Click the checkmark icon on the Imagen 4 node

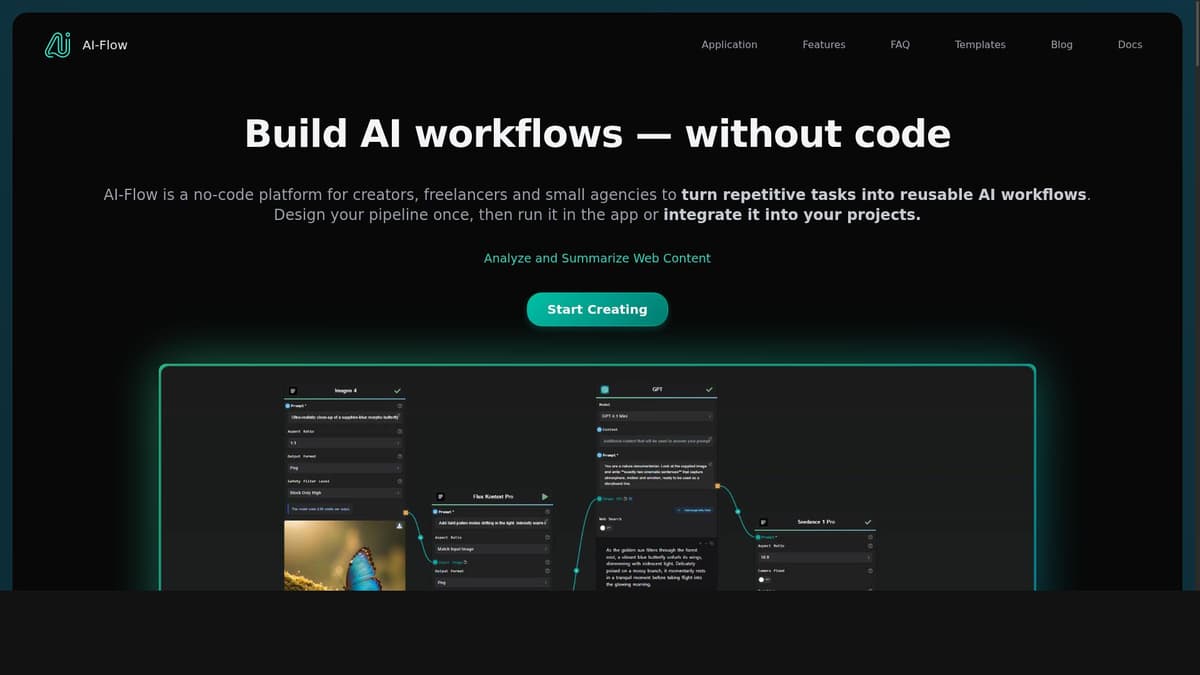coord(397,390)
